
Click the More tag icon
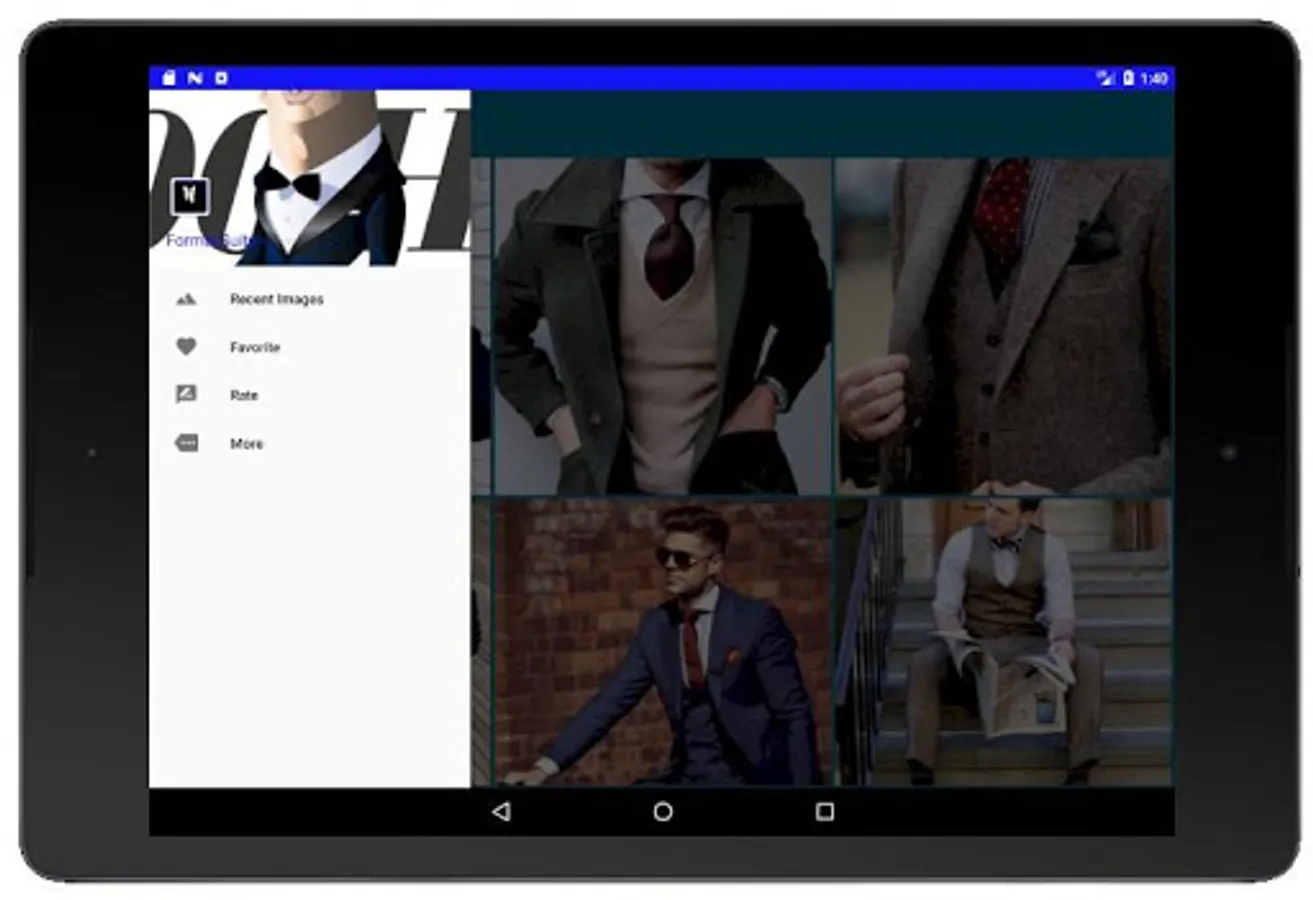186,443
